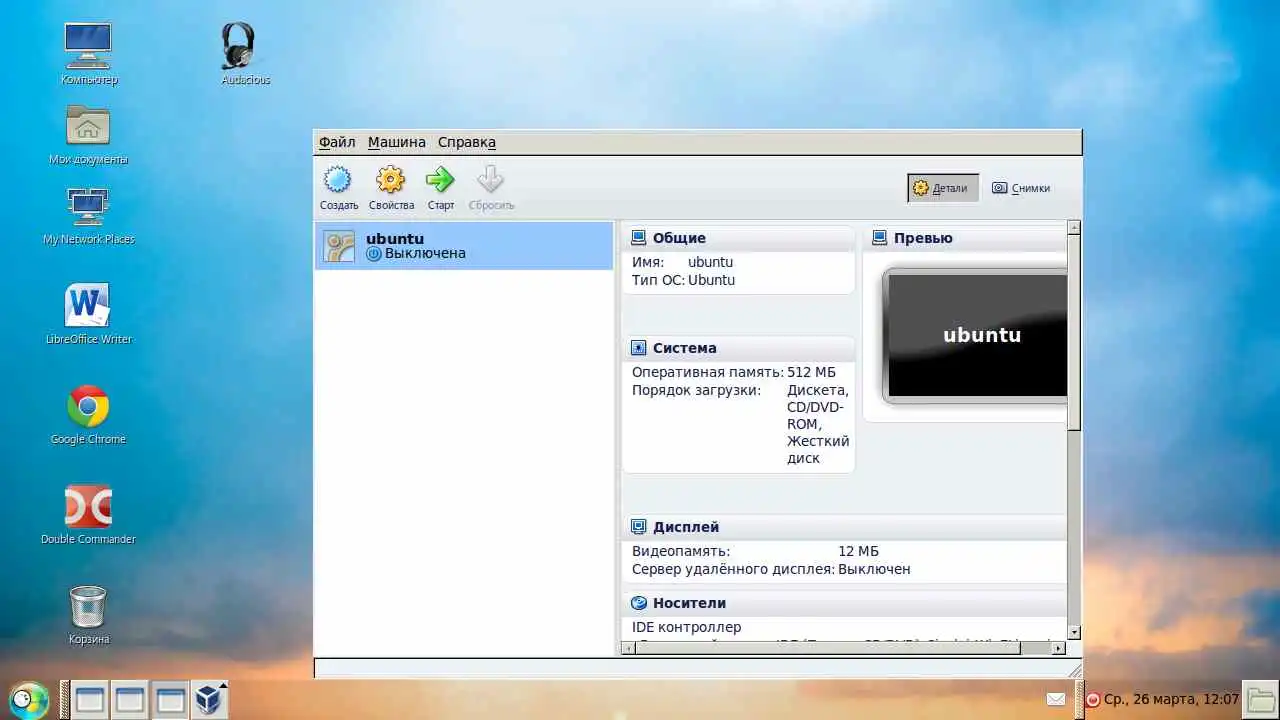Click the Выключена status text

click(425, 254)
